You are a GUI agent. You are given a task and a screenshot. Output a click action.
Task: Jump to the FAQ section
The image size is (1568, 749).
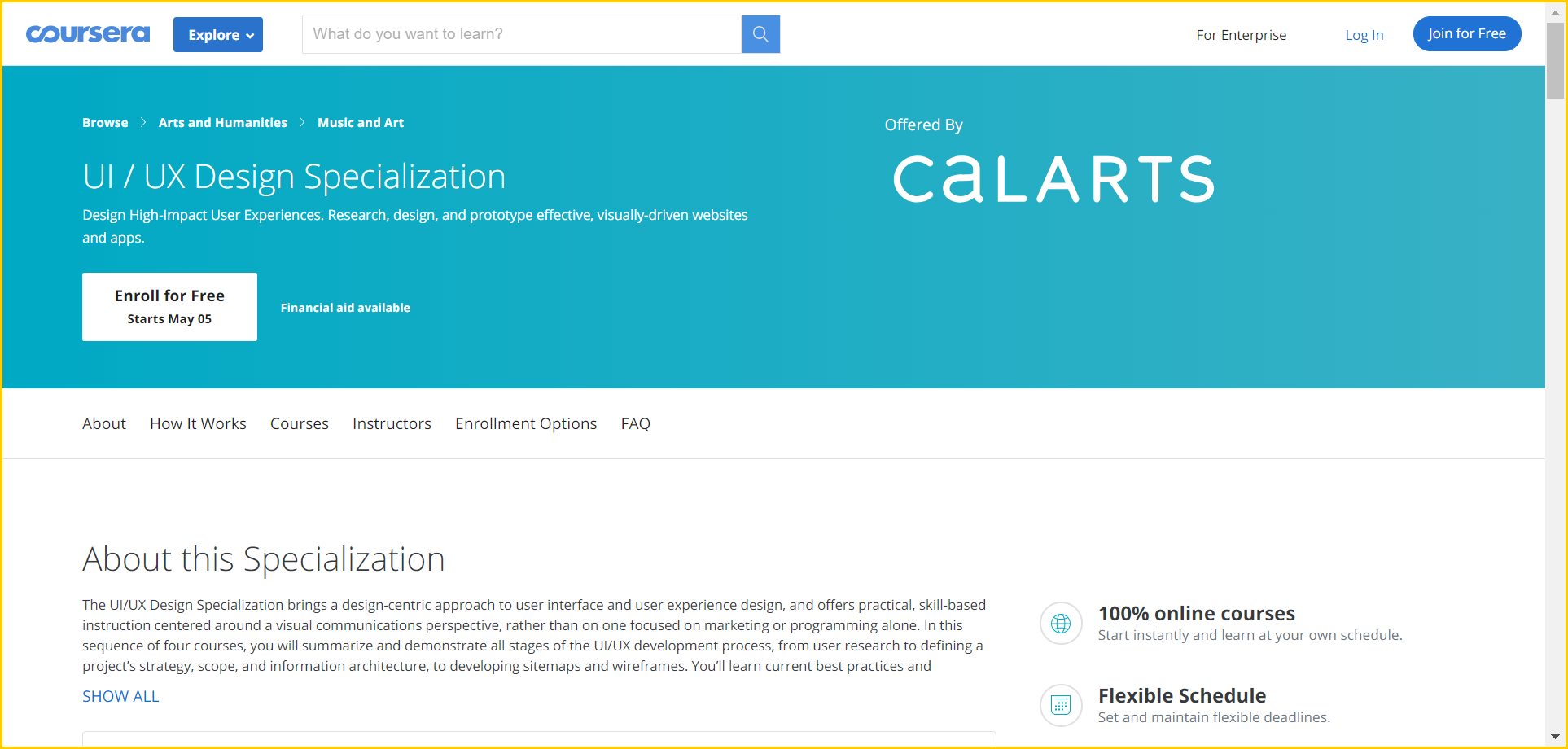[636, 423]
